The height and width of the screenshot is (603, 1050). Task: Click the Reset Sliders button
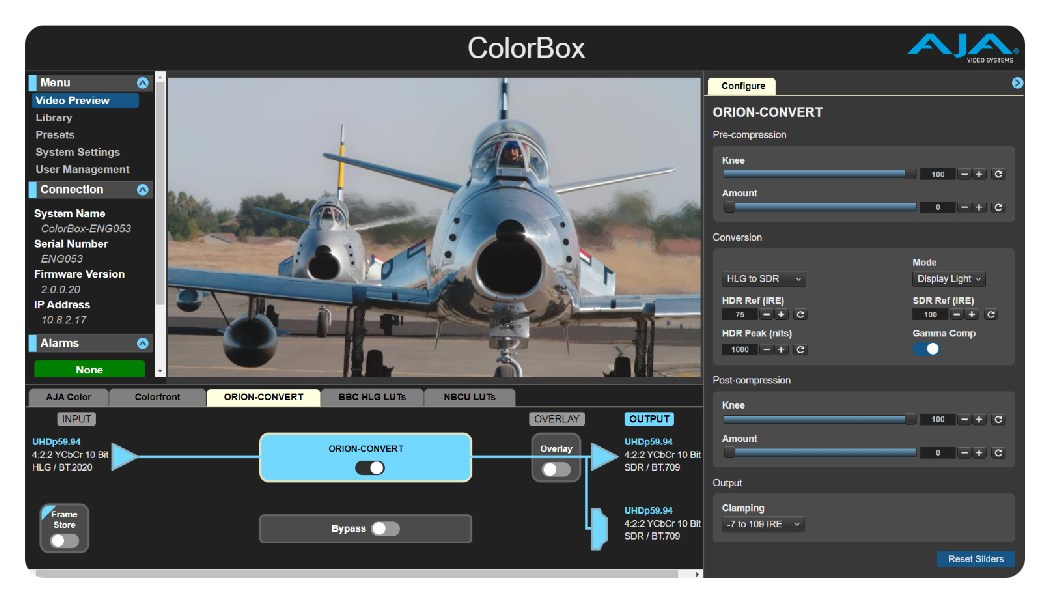976,559
